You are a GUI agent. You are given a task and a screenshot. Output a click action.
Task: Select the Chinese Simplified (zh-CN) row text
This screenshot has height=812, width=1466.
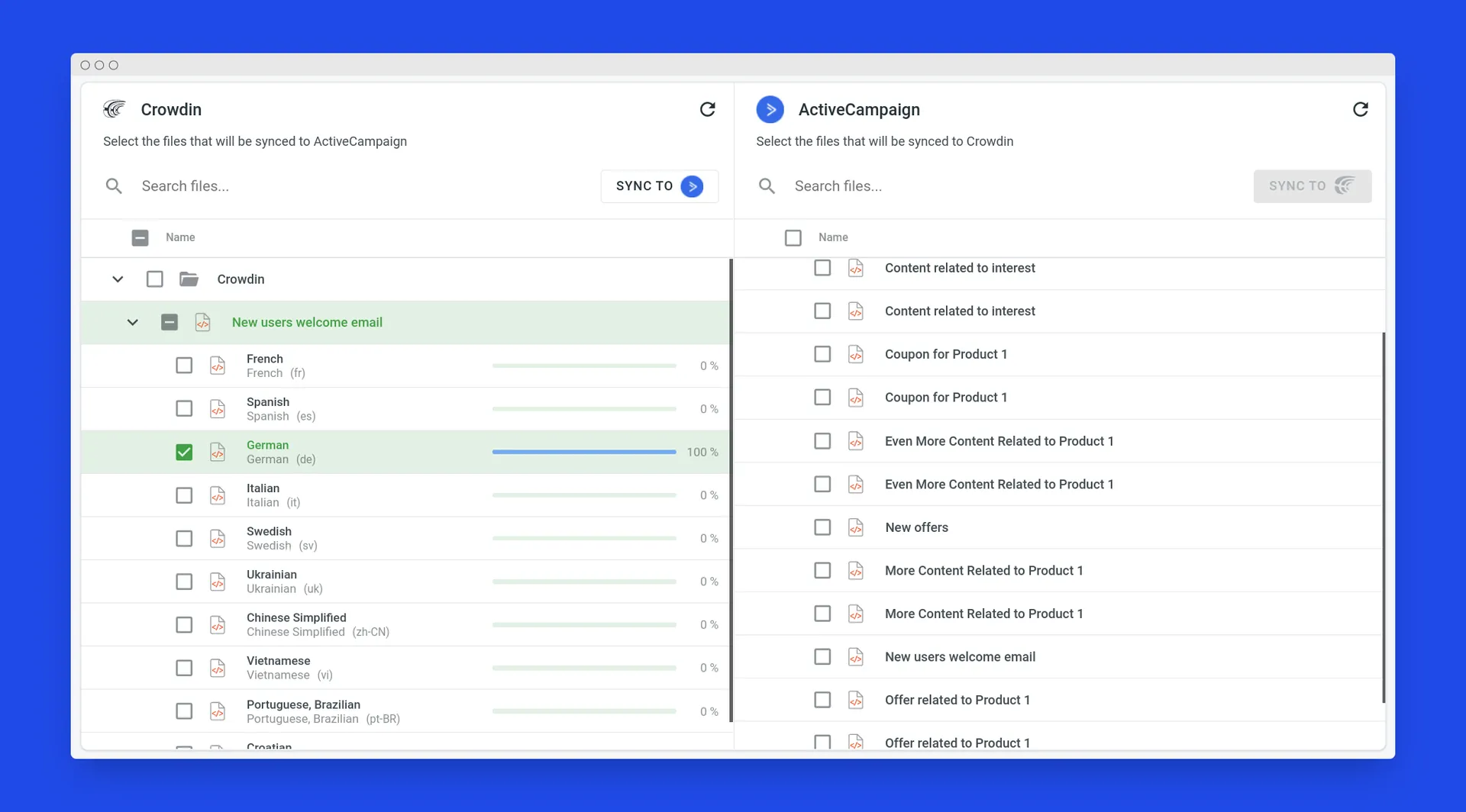coord(318,632)
